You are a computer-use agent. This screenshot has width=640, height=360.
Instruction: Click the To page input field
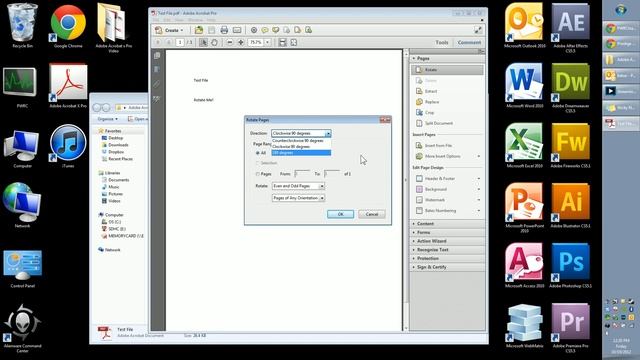[x=332, y=174]
